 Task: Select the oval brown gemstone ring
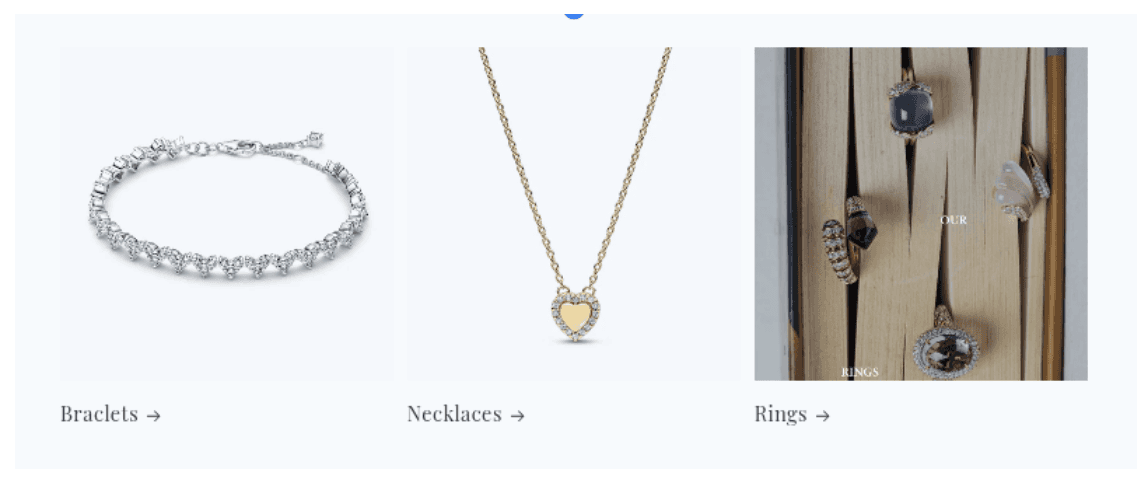click(946, 348)
